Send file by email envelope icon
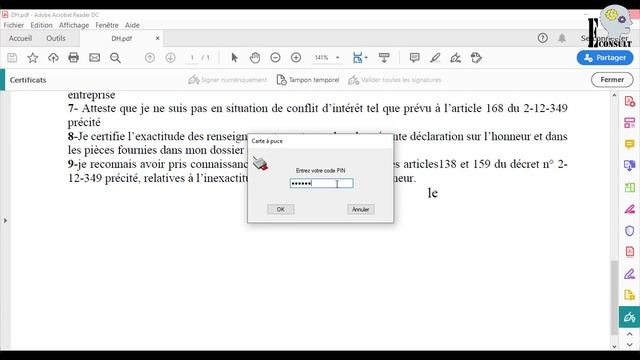The width and height of the screenshot is (640, 360). [x=95, y=58]
